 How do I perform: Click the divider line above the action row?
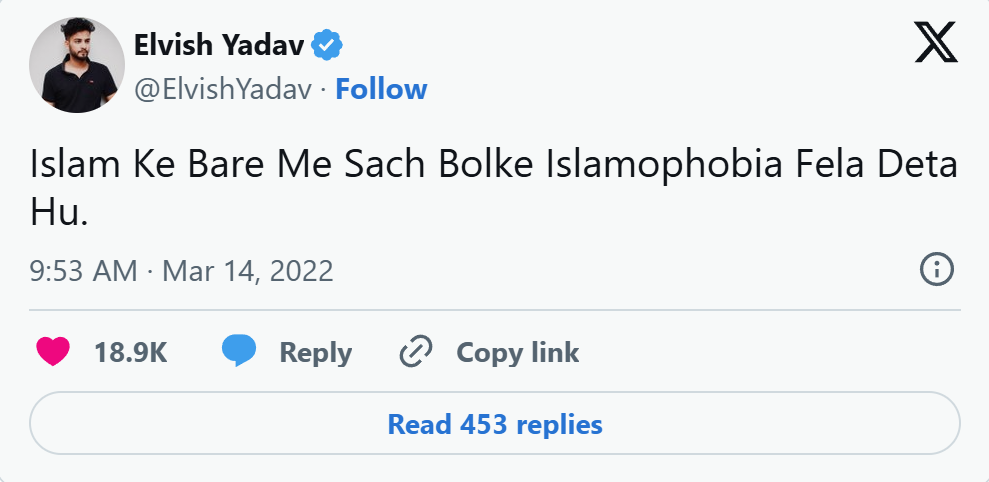tap(494, 311)
